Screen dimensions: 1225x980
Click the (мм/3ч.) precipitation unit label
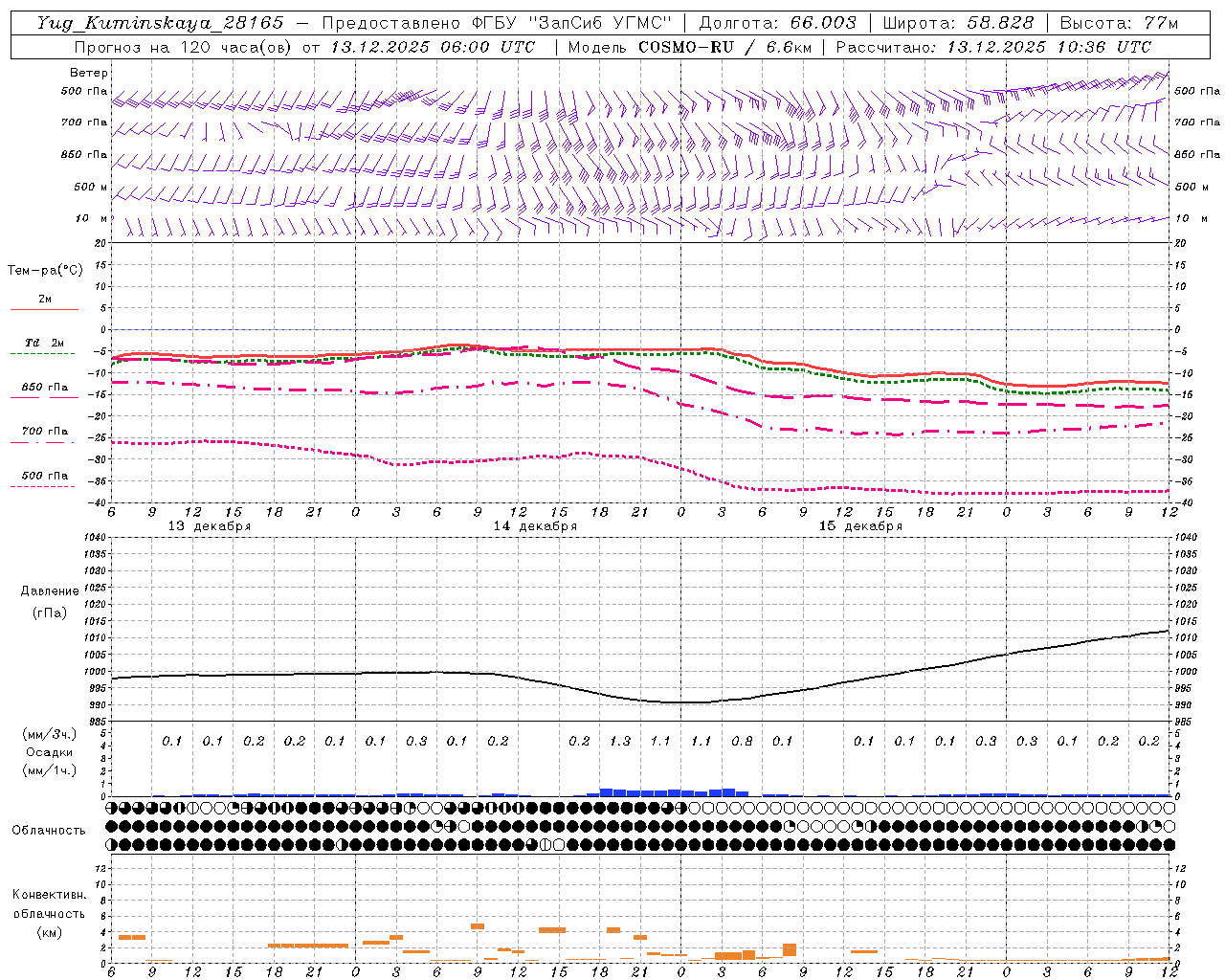click(50, 734)
